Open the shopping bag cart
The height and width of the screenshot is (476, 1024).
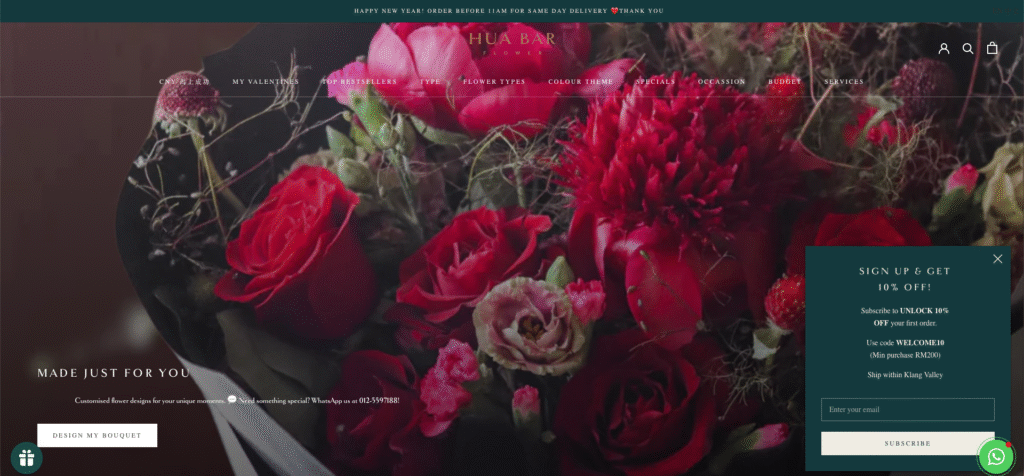coord(992,48)
